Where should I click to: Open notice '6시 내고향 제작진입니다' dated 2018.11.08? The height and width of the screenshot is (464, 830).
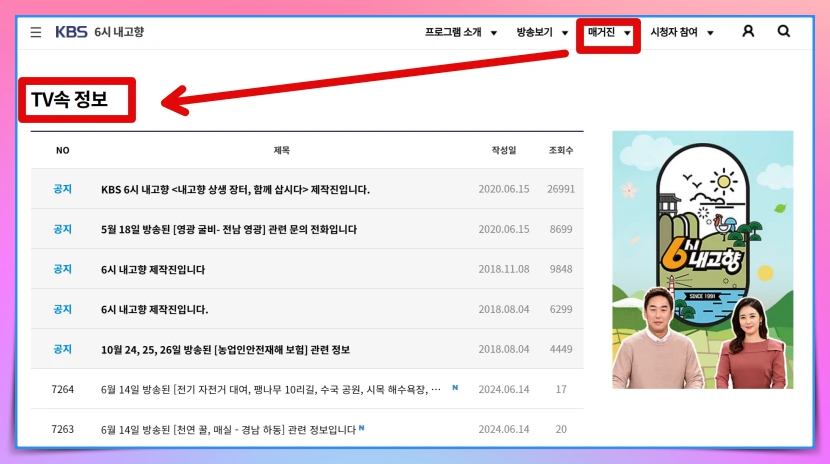point(152,269)
